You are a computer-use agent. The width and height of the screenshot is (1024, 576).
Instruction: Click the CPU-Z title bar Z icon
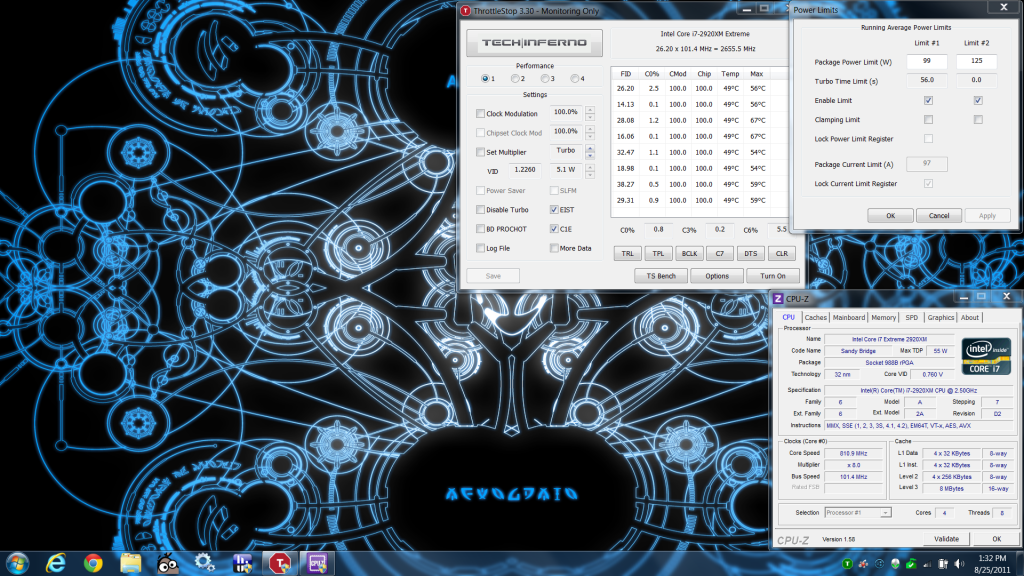[778, 298]
